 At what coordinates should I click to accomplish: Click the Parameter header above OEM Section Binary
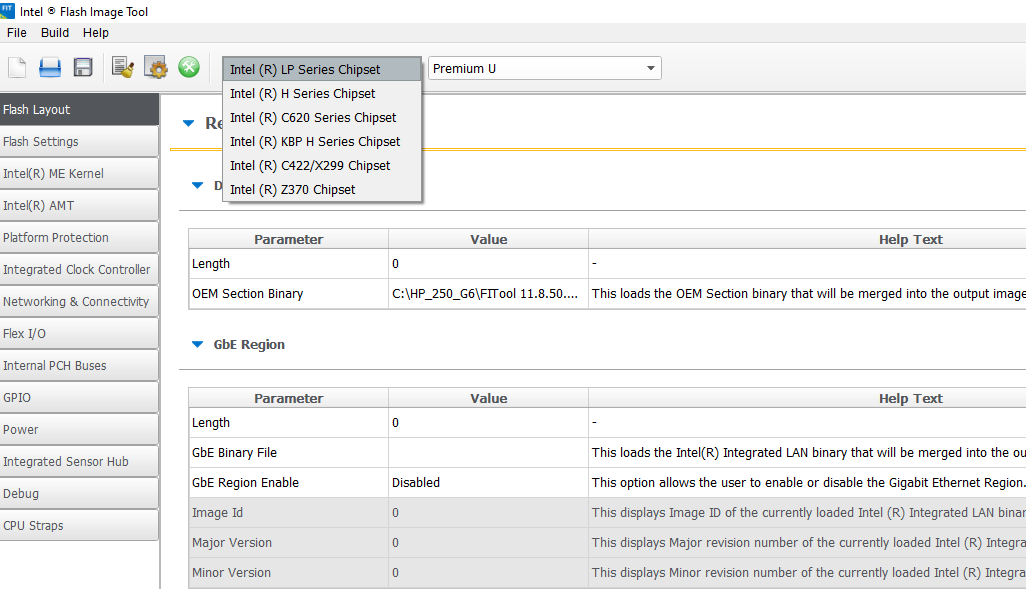coord(289,240)
